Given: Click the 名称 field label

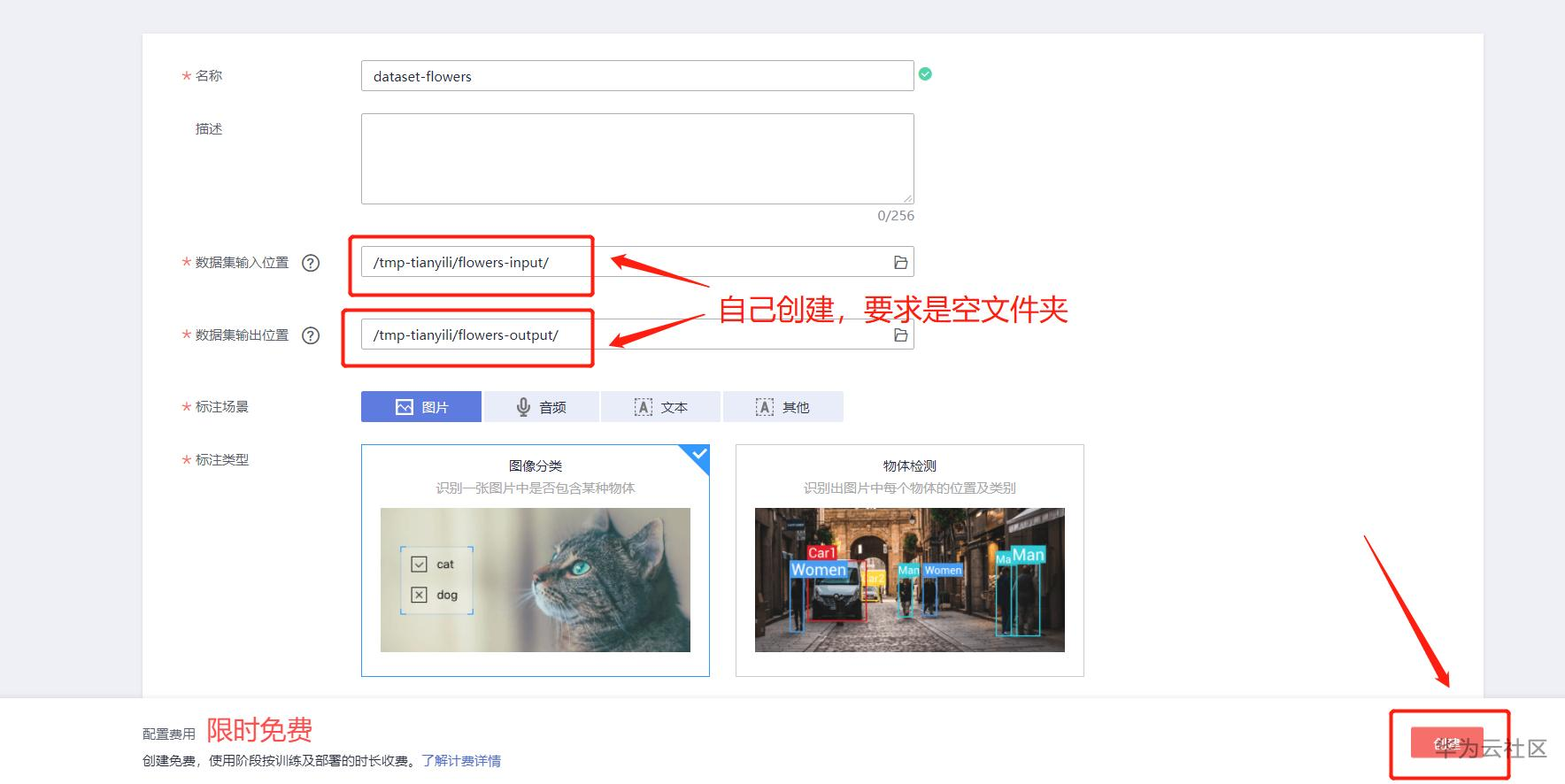Looking at the screenshot, I should tap(209, 76).
